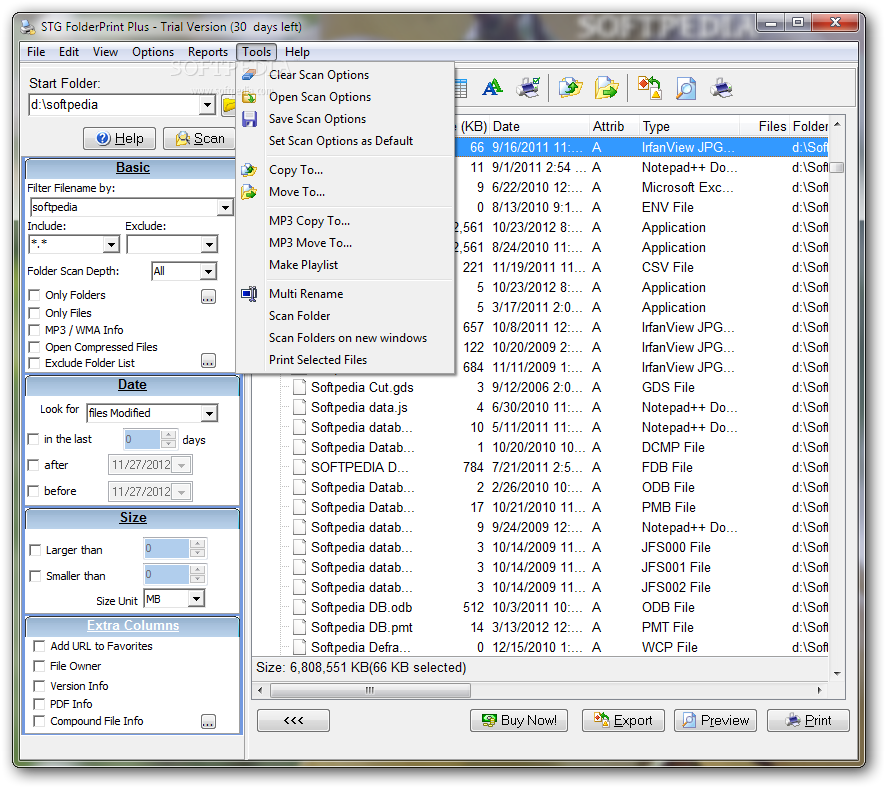
Task: Click the export toolbar icon
Action: coord(649,88)
